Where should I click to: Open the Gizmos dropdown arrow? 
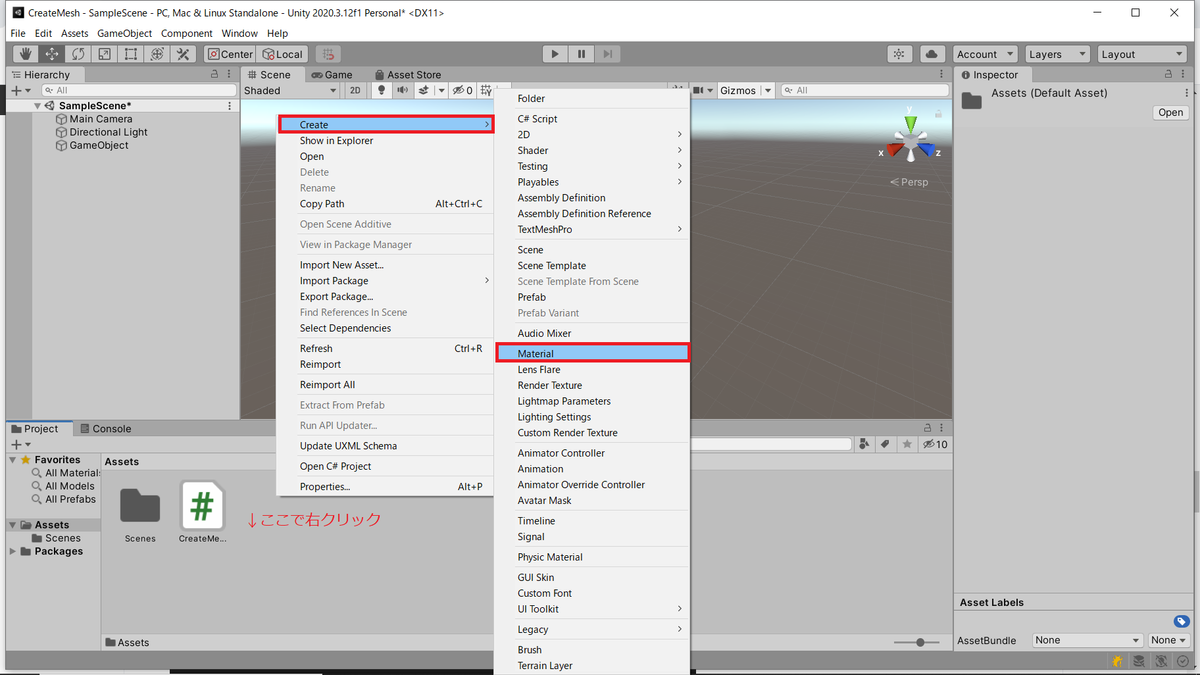click(x=768, y=90)
